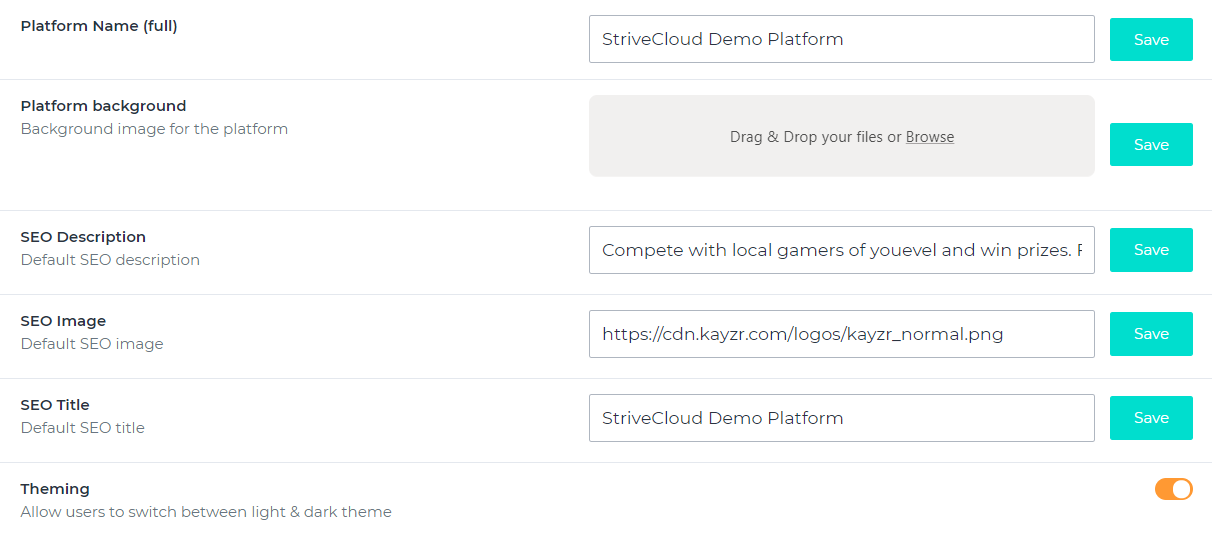Click the "Theming" heading label
This screenshot has height=544, width=1212.
(55, 489)
